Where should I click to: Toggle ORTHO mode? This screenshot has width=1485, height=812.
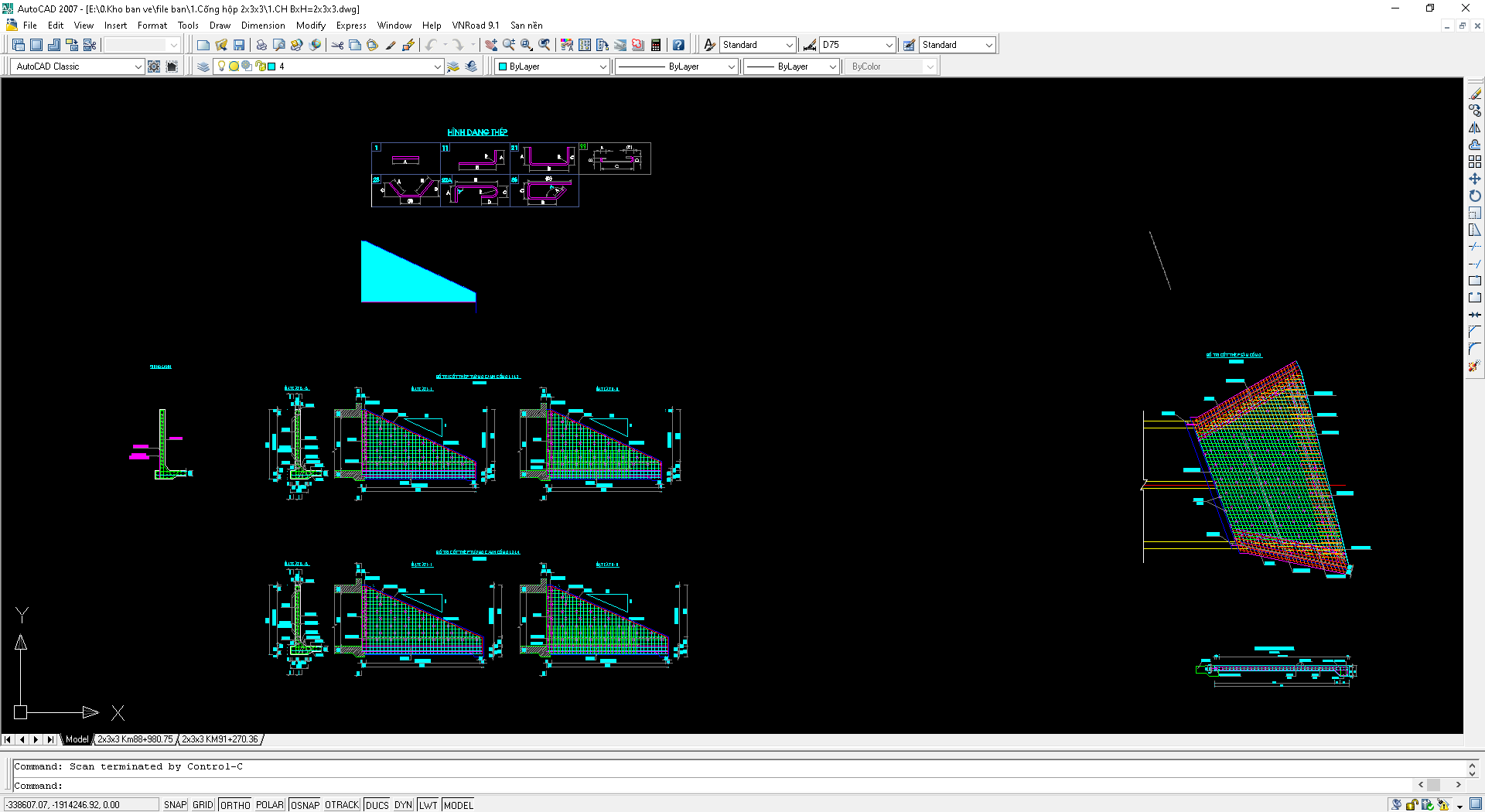pos(235,805)
